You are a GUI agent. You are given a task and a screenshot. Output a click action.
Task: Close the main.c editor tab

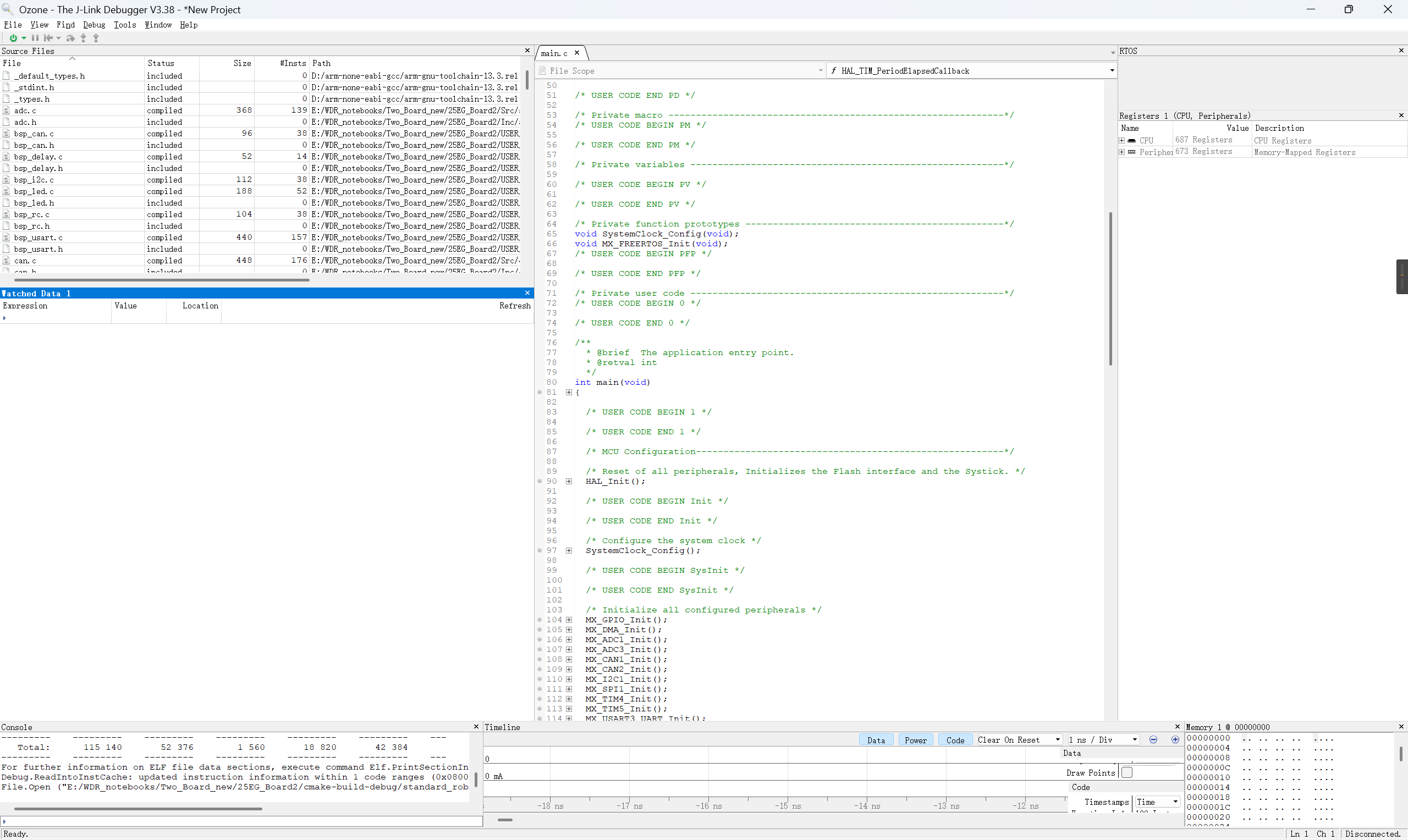pyautogui.click(x=577, y=53)
